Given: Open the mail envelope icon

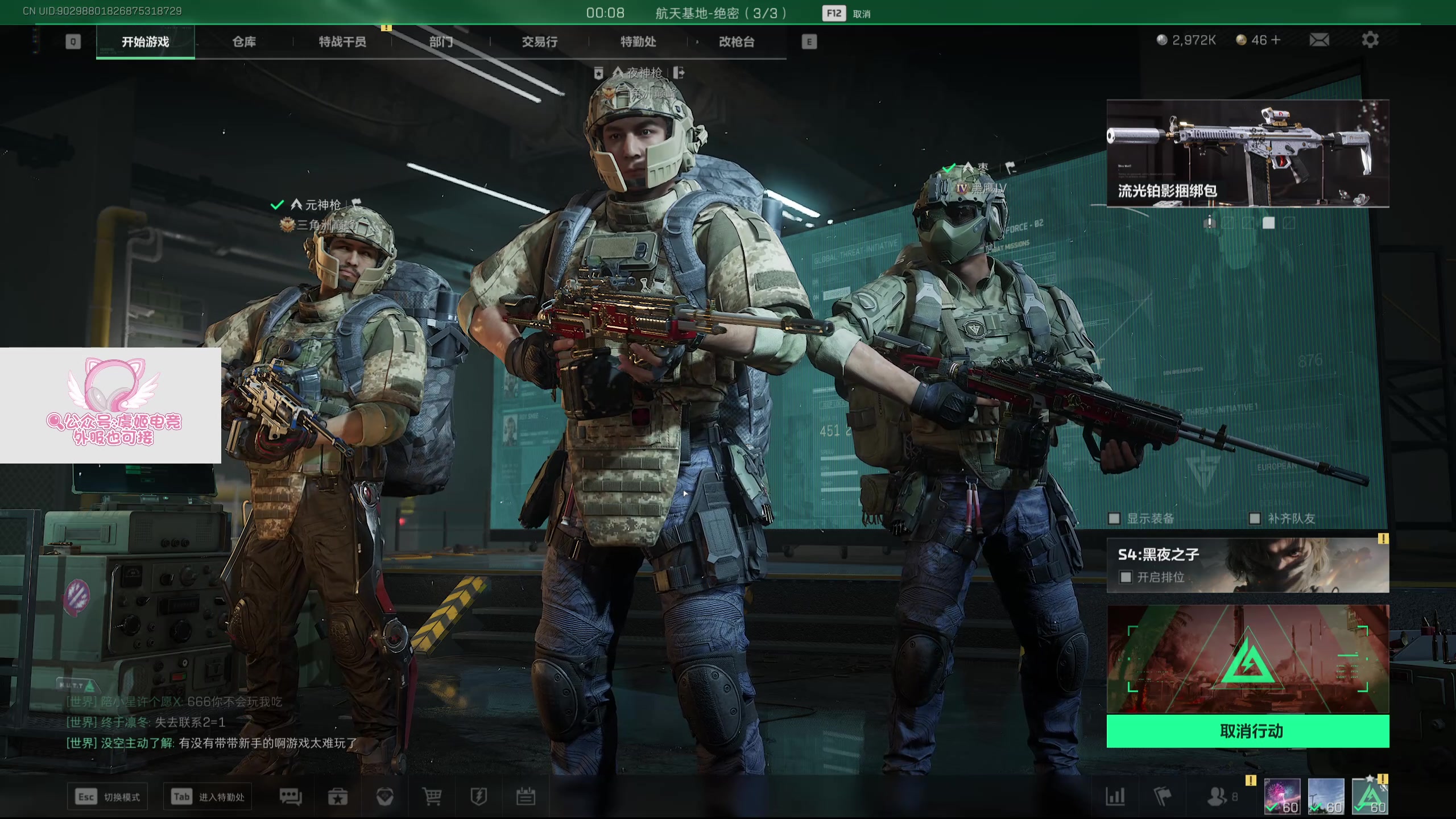Looking at the screenshot, I should click(1319, 40).
